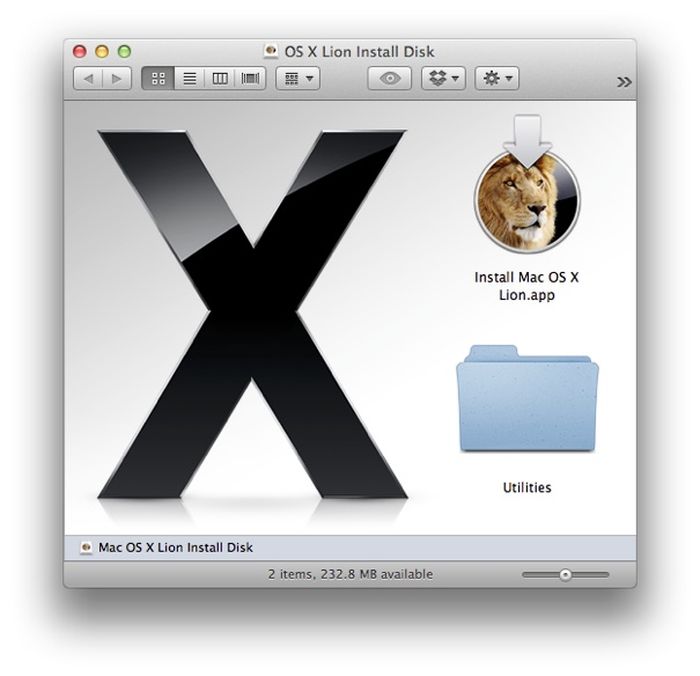Click the title bar disk proxy icon
This screenshot has width=700, height=676.
tap(270, 52)
